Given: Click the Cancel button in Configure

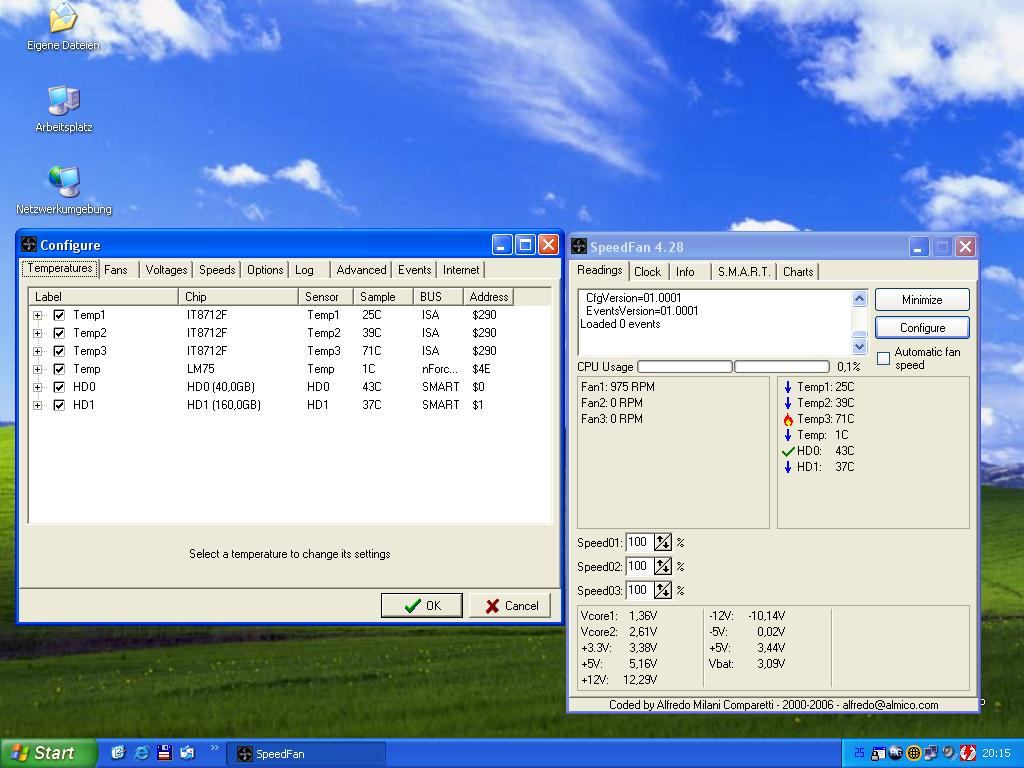Looking at the screenshot, I should 511,605.
